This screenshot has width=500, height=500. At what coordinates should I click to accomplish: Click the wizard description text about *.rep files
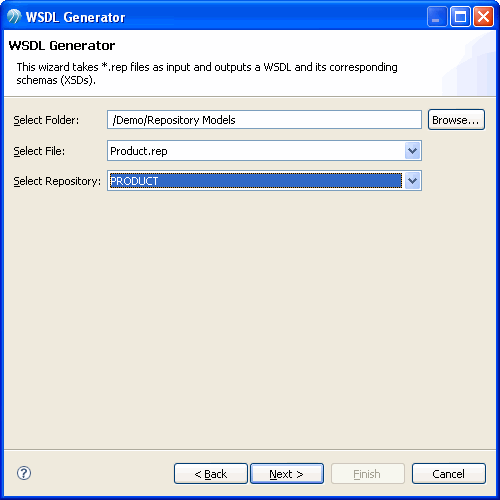click(207, 74)
